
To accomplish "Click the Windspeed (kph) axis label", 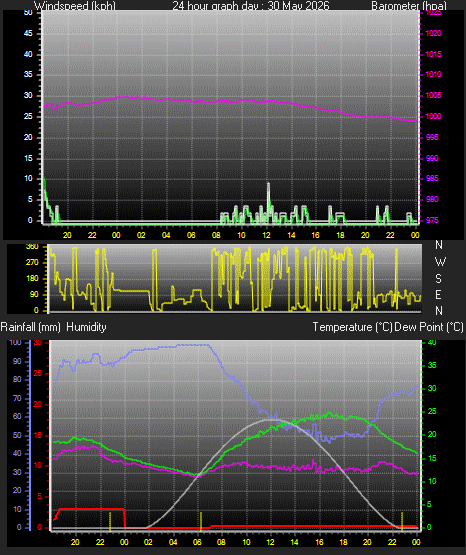I will 75,6.
